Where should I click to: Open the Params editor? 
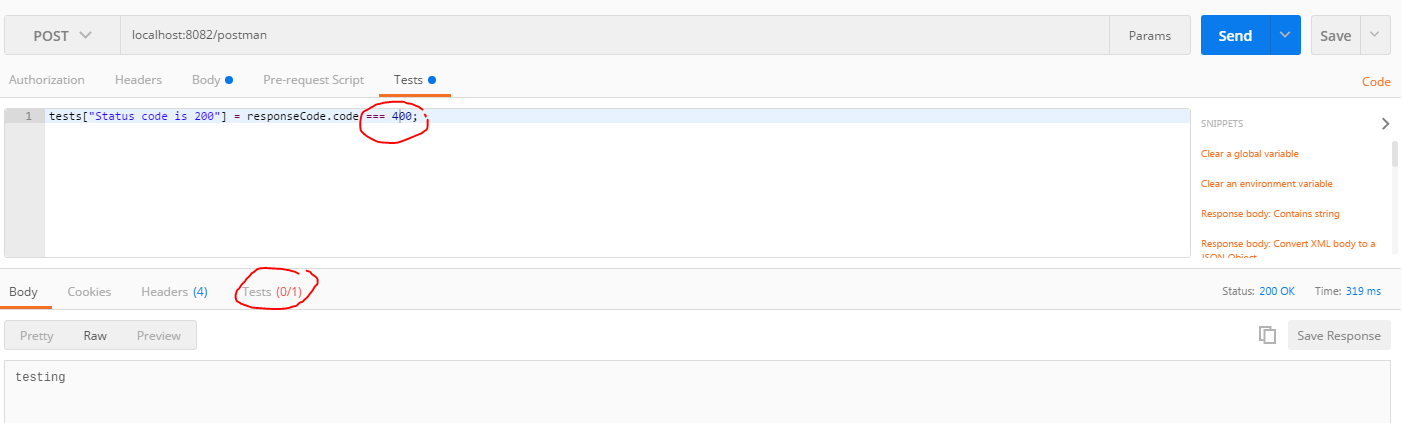[1150, 35]
